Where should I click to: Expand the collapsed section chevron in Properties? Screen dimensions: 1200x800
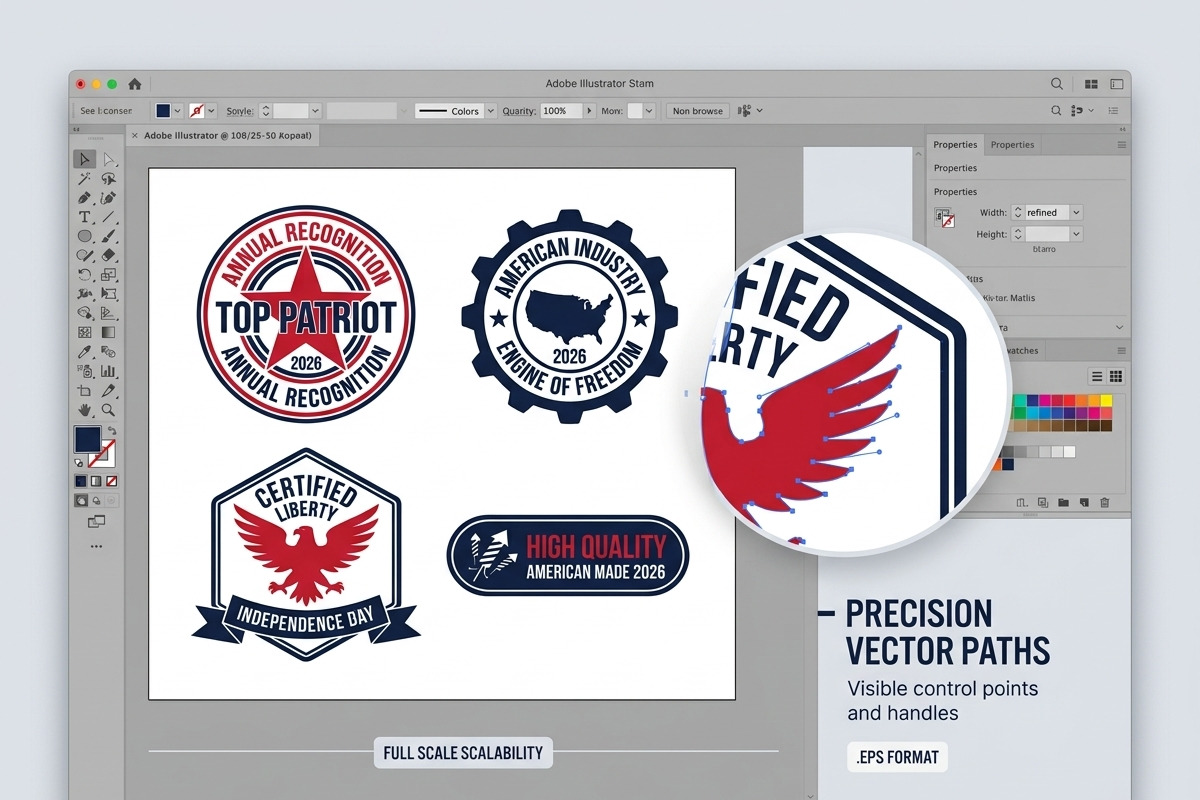[1118, 327]
